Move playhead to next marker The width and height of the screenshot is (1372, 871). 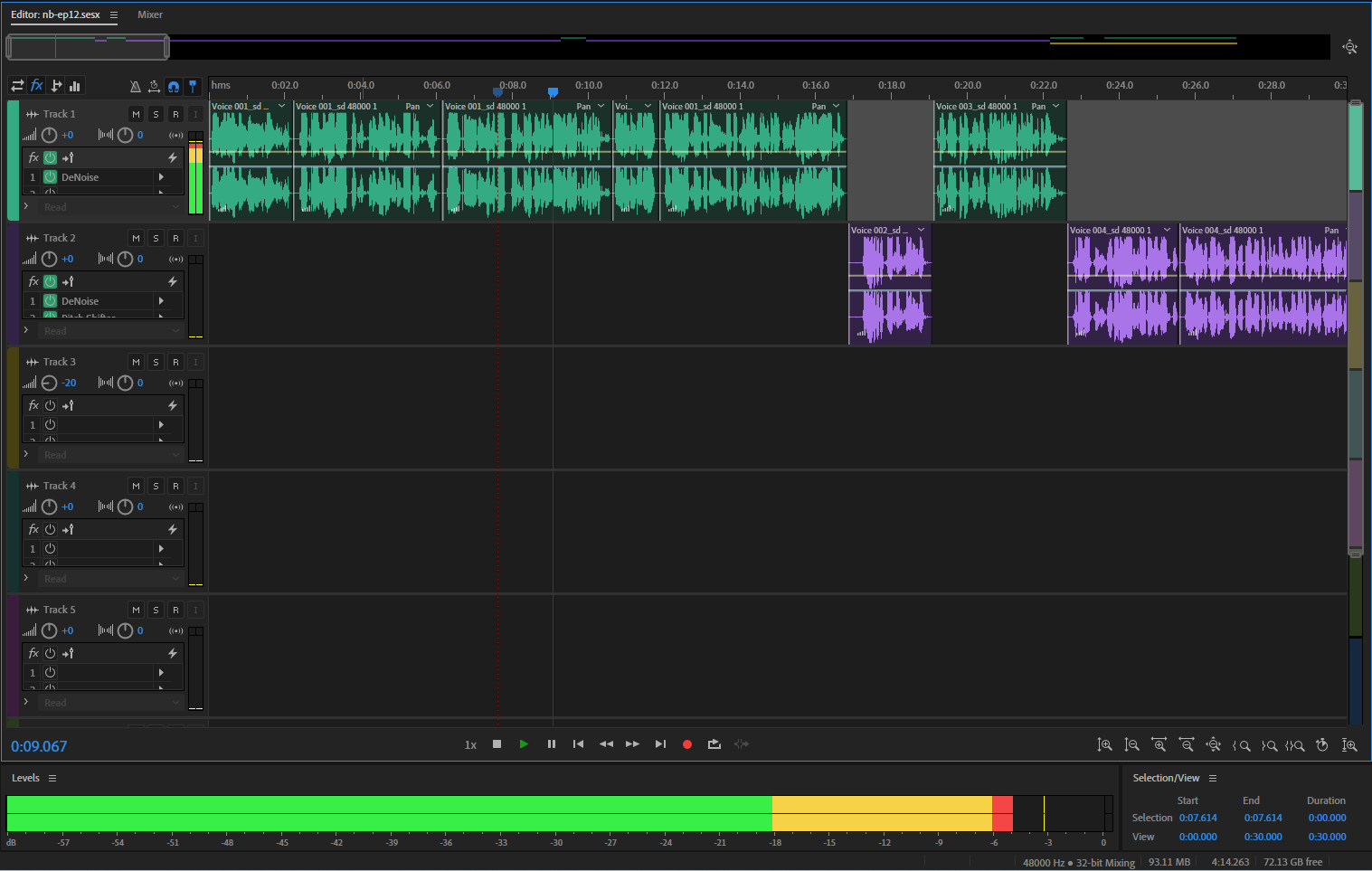[660, 744]
